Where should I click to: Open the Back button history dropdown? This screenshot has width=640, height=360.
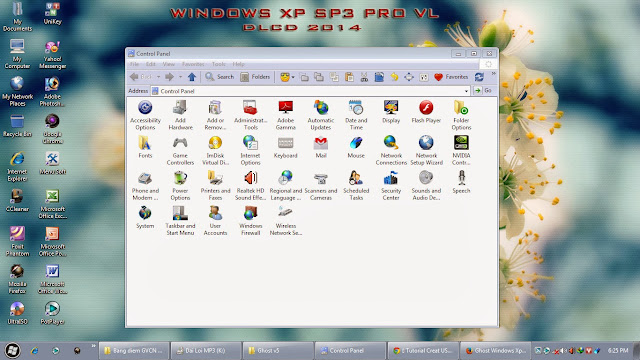(x=158, y=77)
